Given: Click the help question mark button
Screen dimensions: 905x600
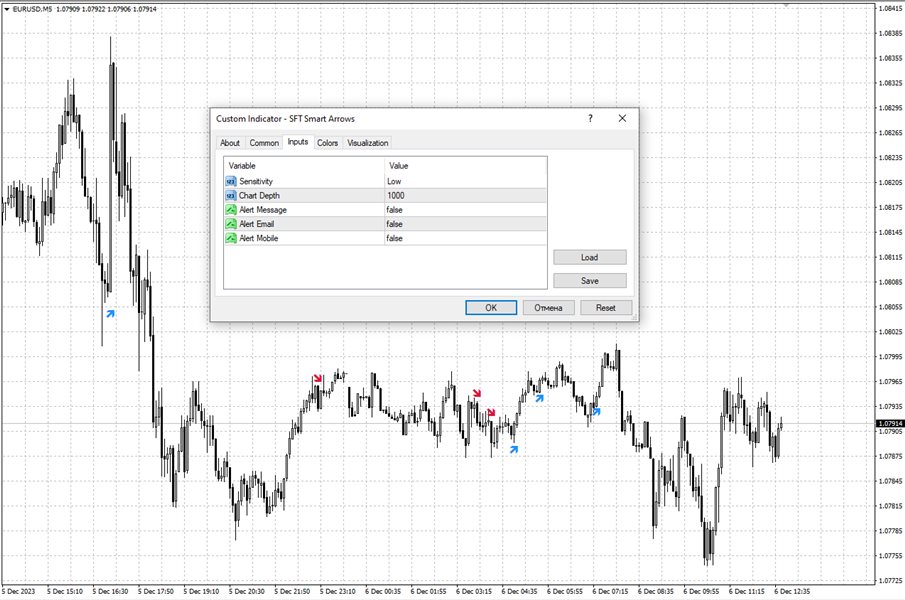Looking at the screenshot, I should [590, 118].
